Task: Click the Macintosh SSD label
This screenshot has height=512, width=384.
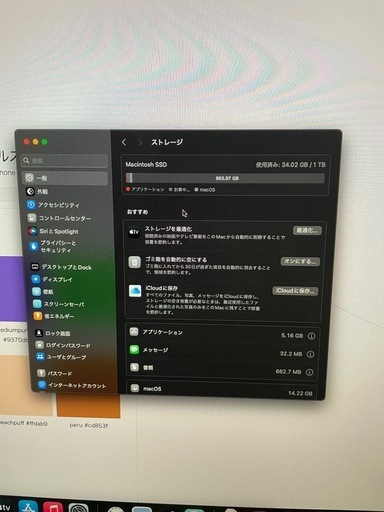Action: pos(146,164)
